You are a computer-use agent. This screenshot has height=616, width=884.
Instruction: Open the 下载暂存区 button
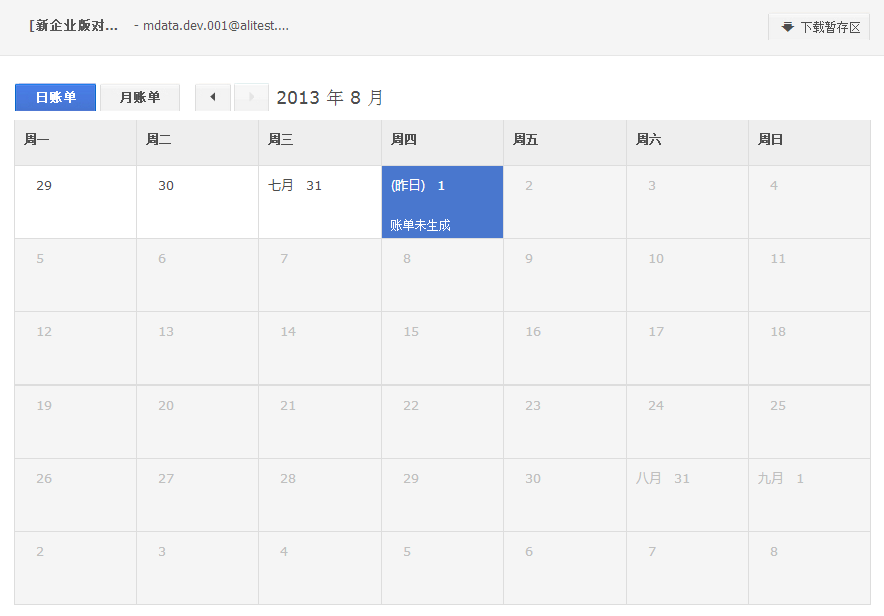pyautogui.click(x=819, y=27)
